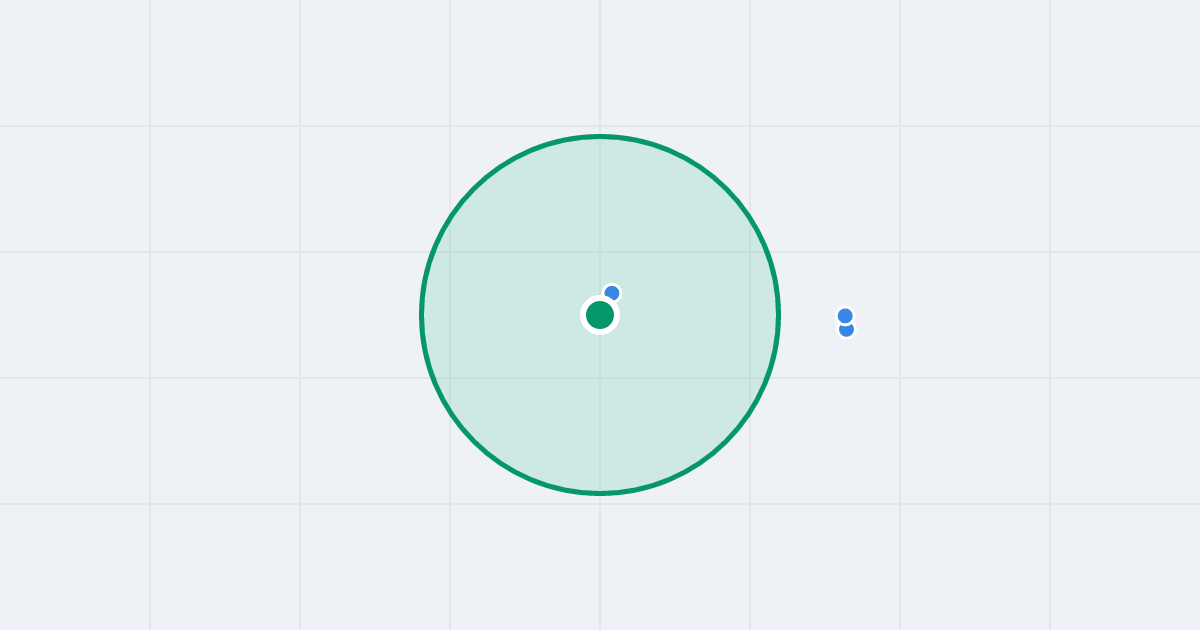Click the grid intersection directly above the green center marker
The width and height of the screenshot is (1200, 630).
pos(600,252)
